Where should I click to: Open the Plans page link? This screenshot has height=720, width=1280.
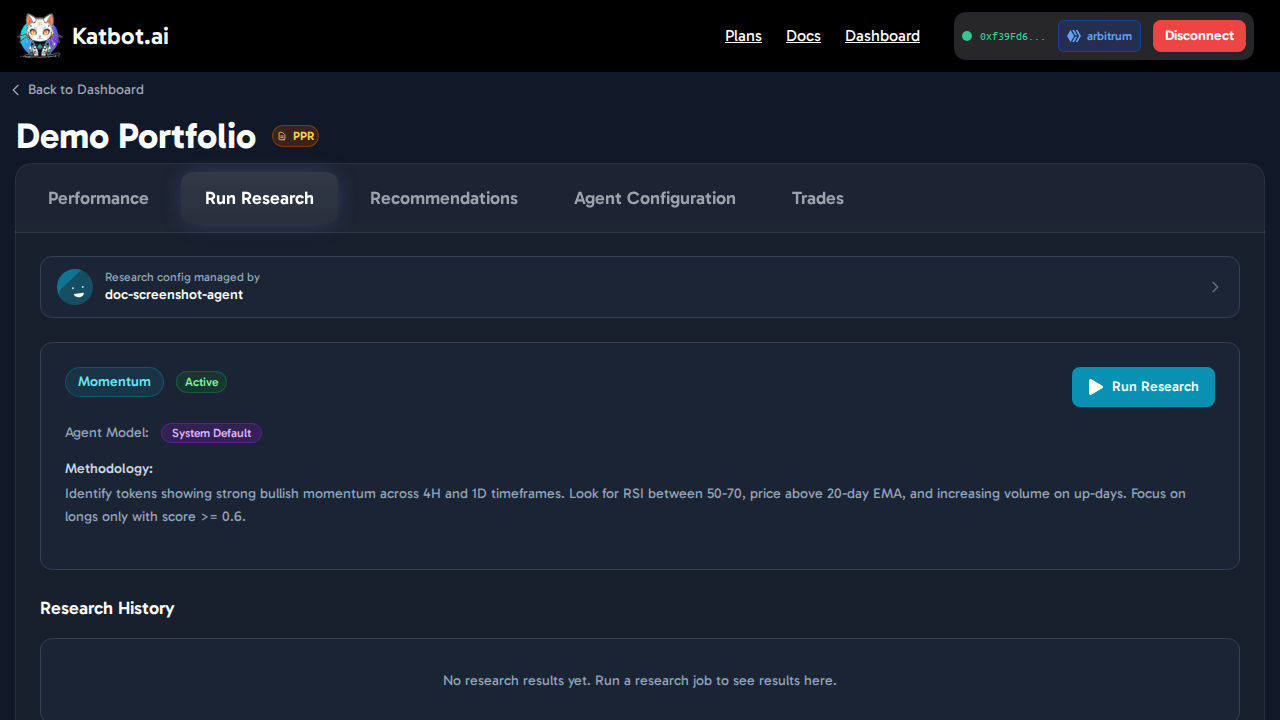(x=743, y=36)
